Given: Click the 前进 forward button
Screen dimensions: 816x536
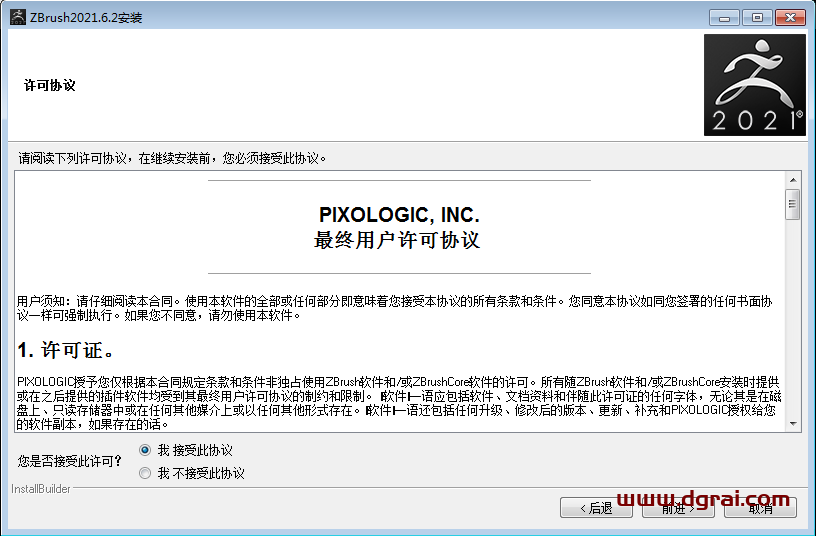Looking at the screenshot, I should click(x=678, y=508).
